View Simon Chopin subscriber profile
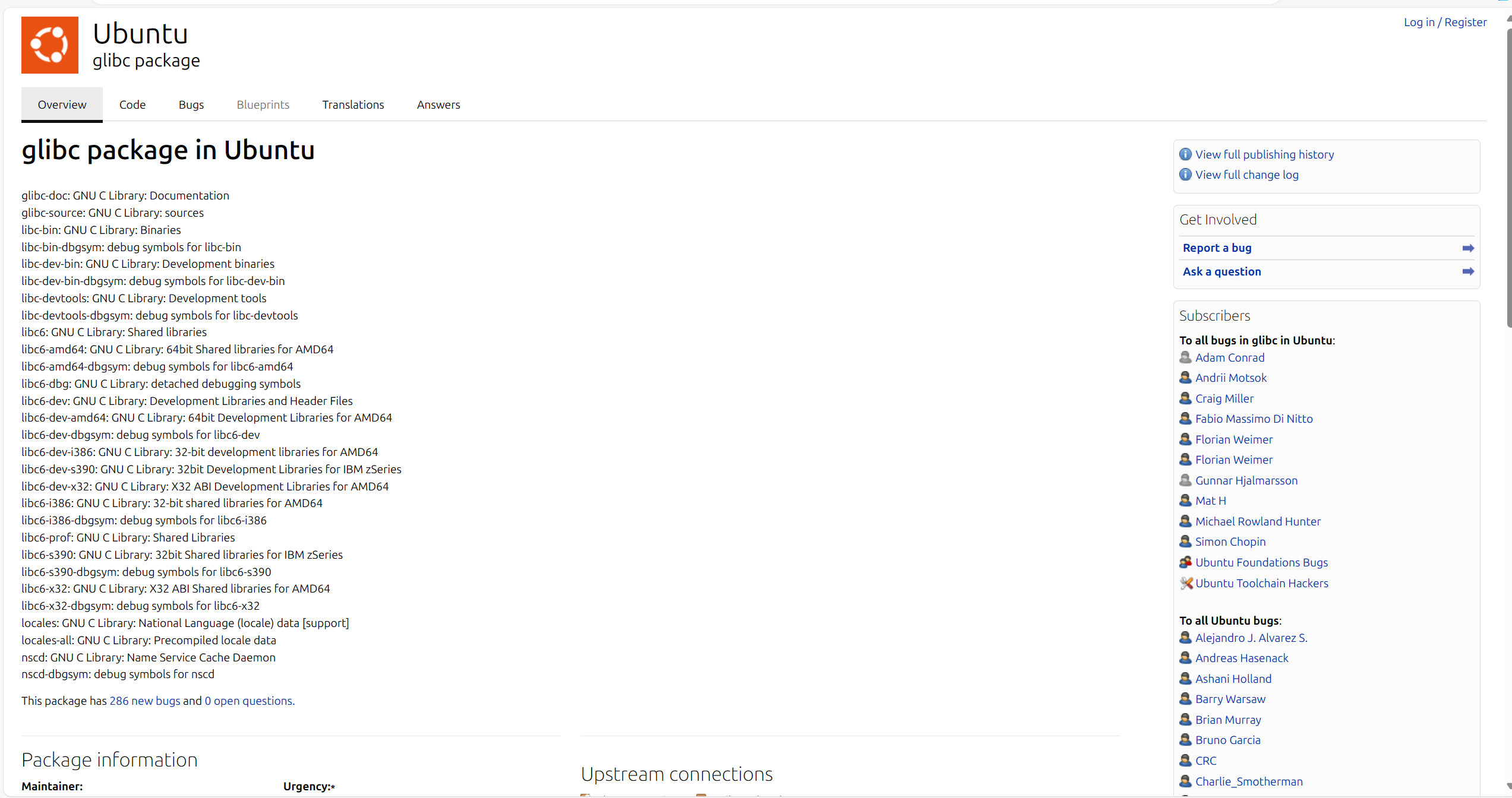 (x=1230, y=541)
